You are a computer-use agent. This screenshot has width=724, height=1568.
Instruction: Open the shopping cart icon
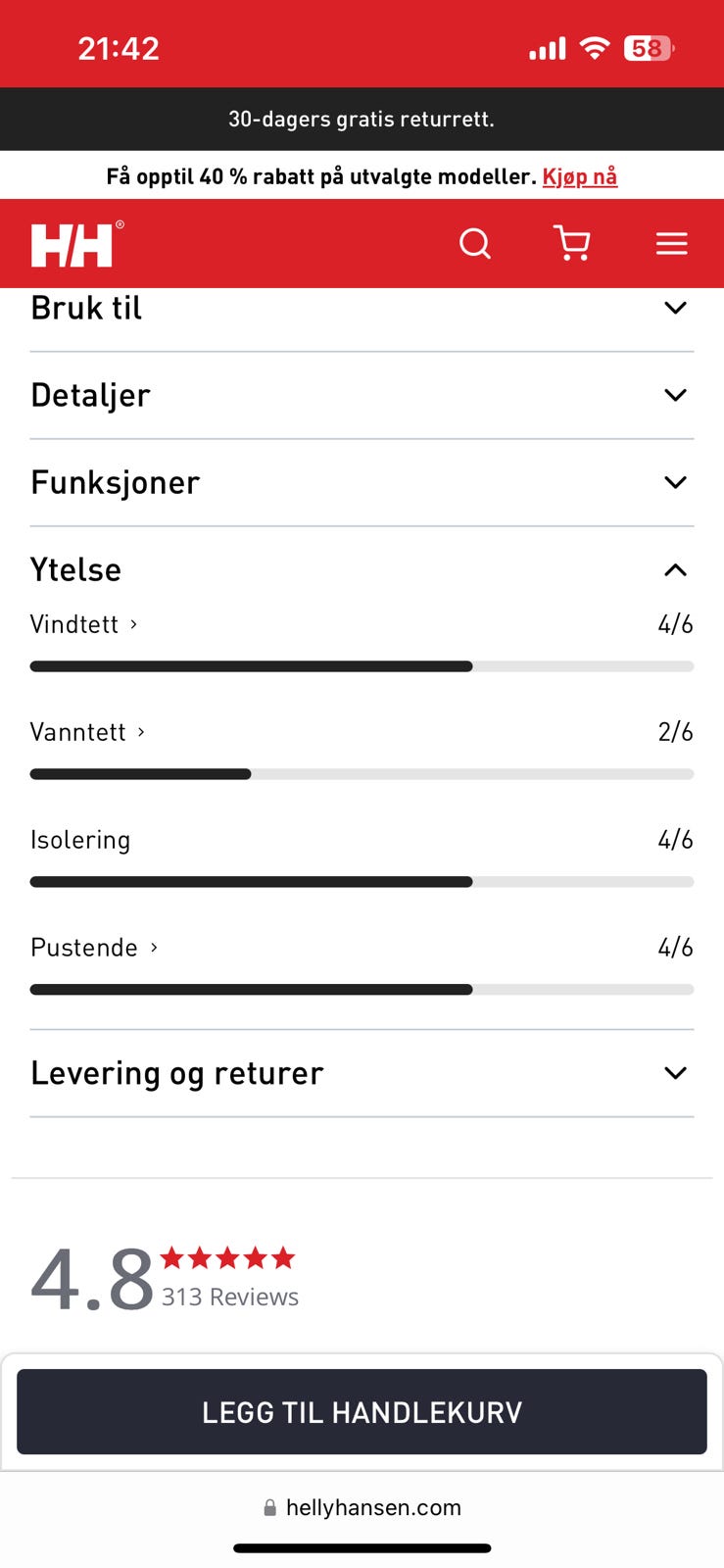tap(572, 243)
